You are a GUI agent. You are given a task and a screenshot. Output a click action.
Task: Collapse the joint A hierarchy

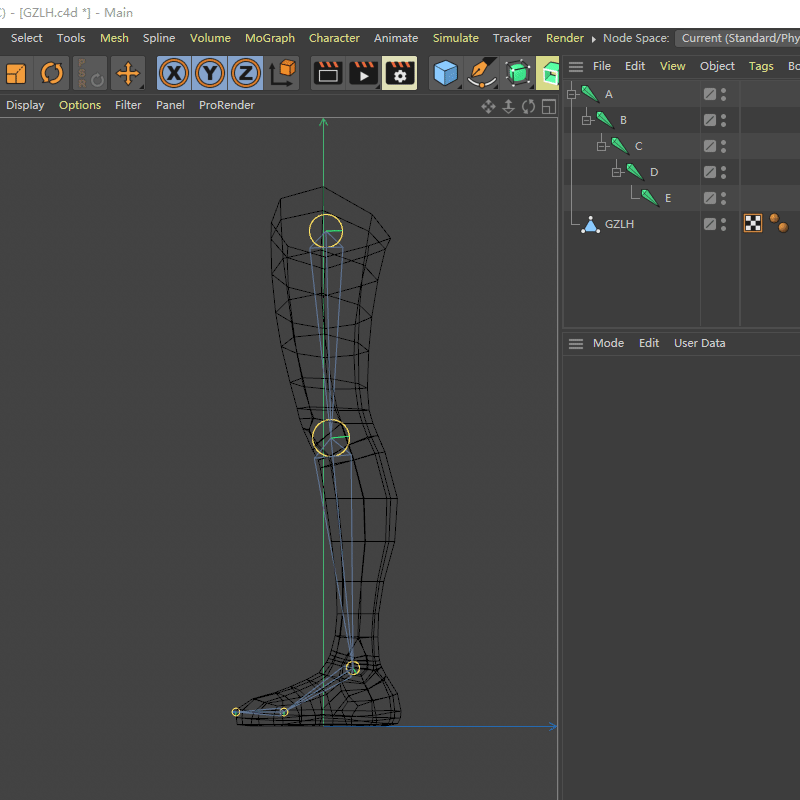click(x=570, y=93)
